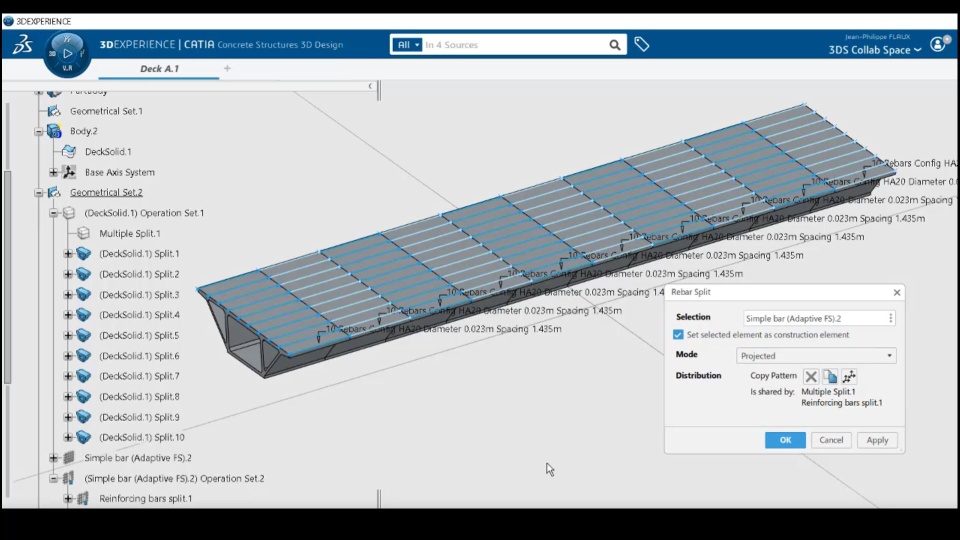960x540 pixels.
Task: Click the (DeckSolid.1) Split.3 icon
Action: tap(83, 294)
